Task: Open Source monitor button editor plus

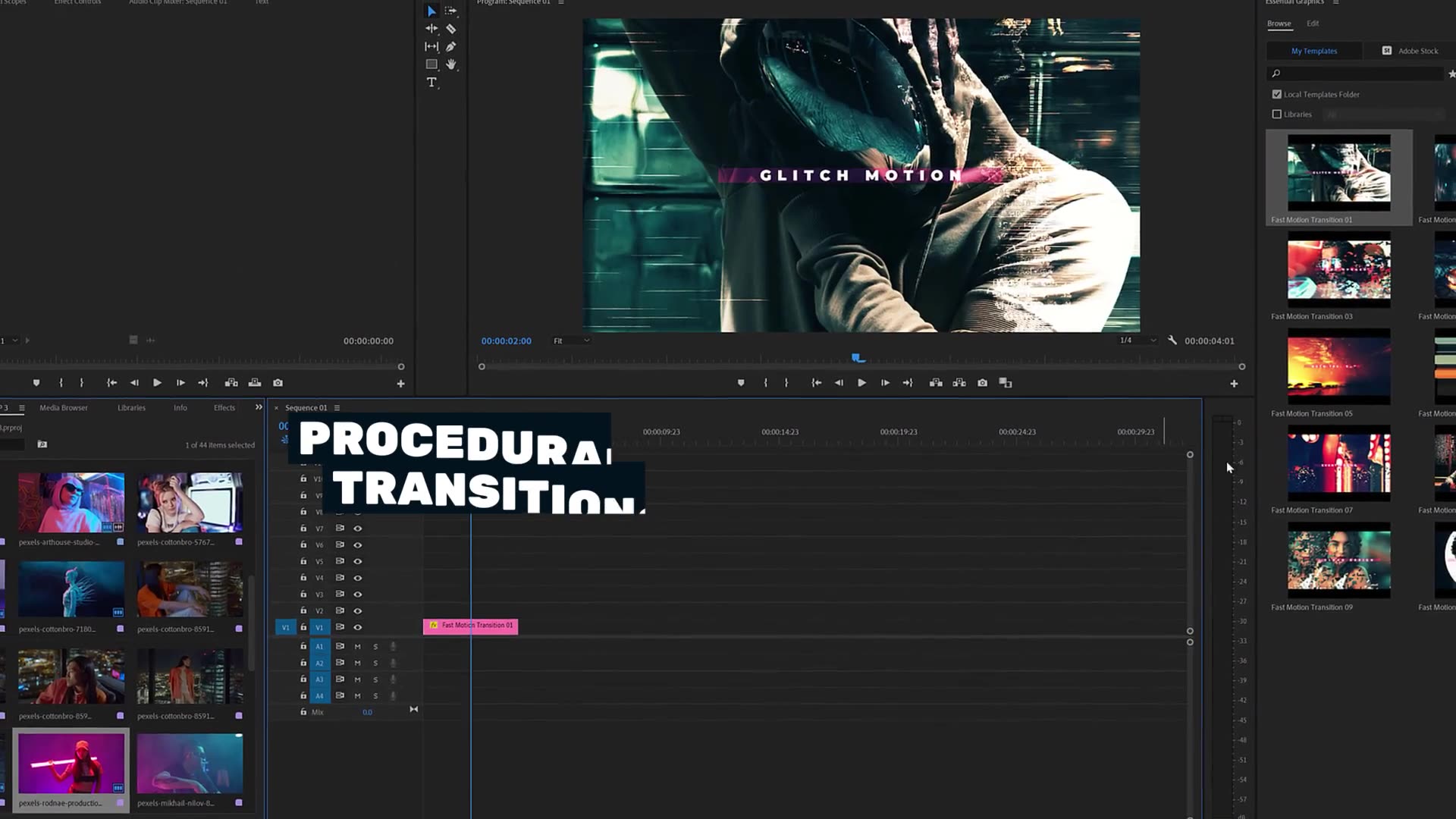Action: [x=400, y=384]
